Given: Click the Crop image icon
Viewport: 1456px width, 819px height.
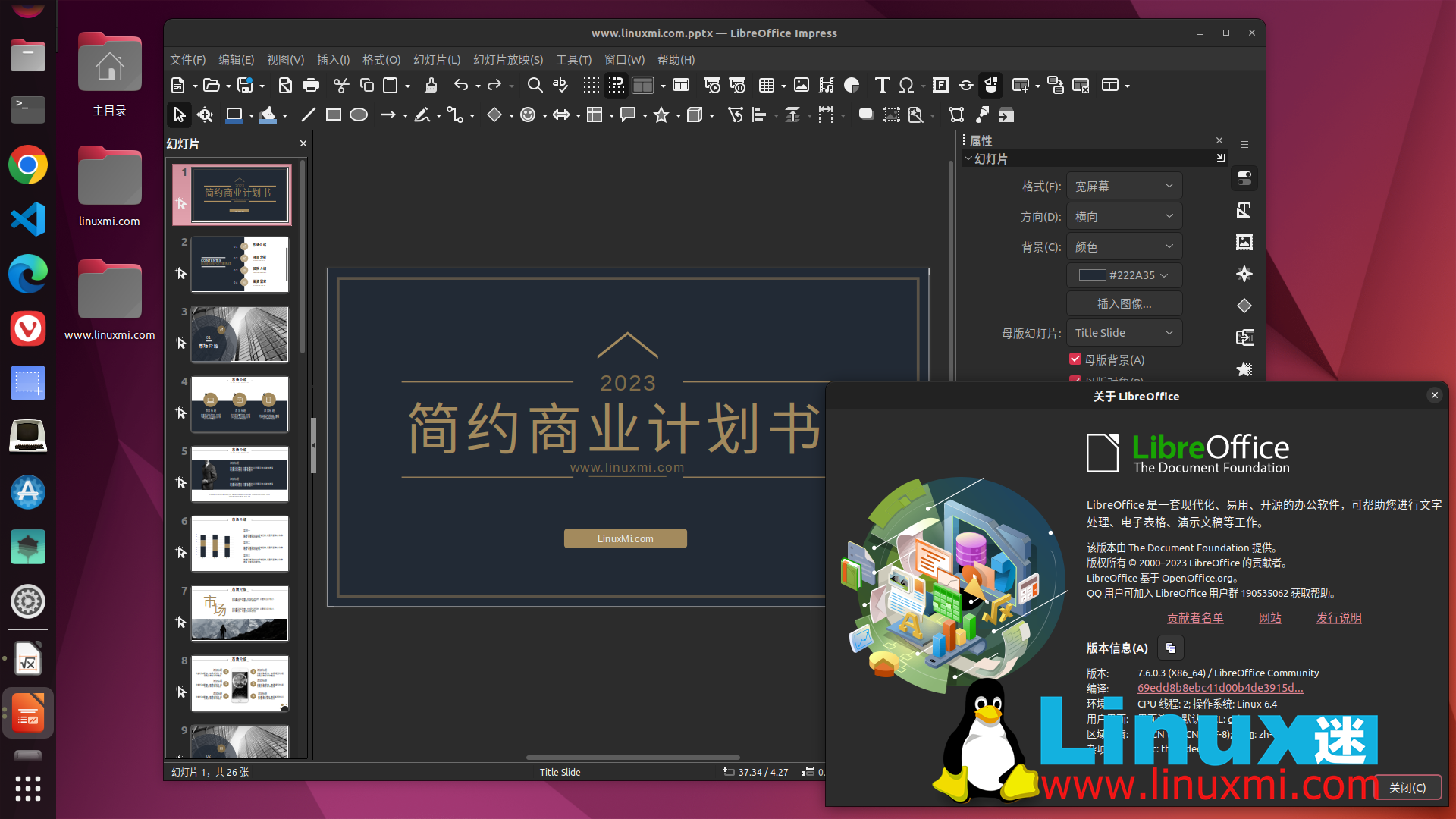Looking at the screenshot, I should (x=892, y=115).
